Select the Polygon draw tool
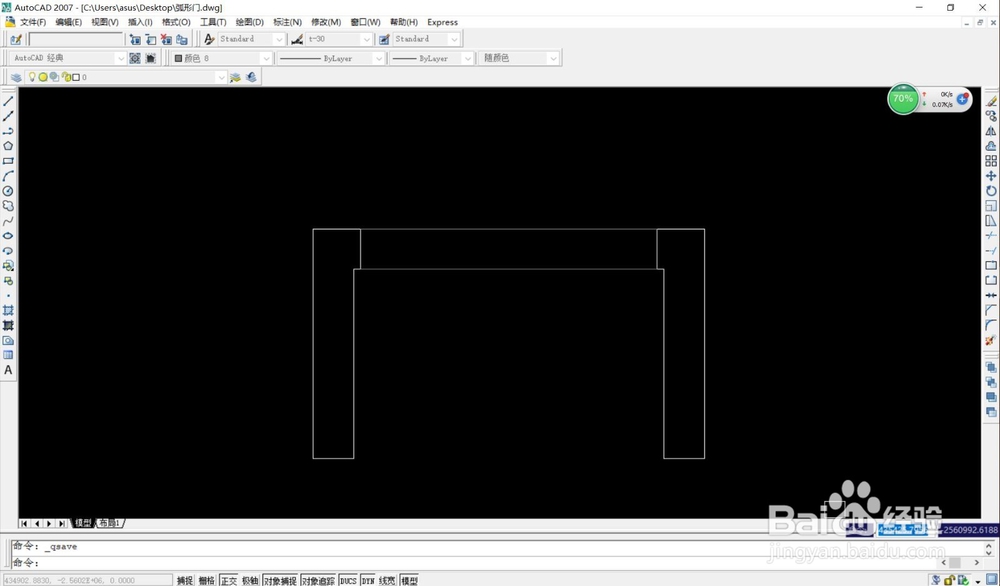The height and width of the screenshot is (586, 1000). point(8,146)
